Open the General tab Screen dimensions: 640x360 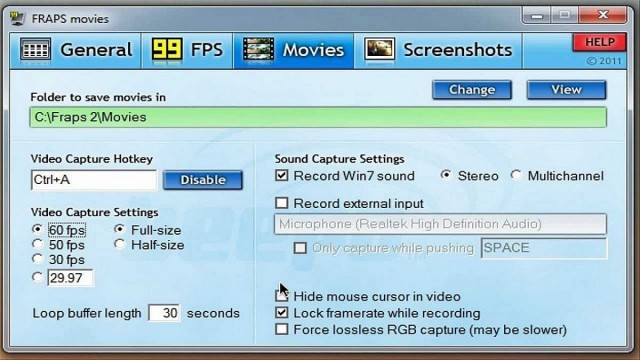pos(76,51)
